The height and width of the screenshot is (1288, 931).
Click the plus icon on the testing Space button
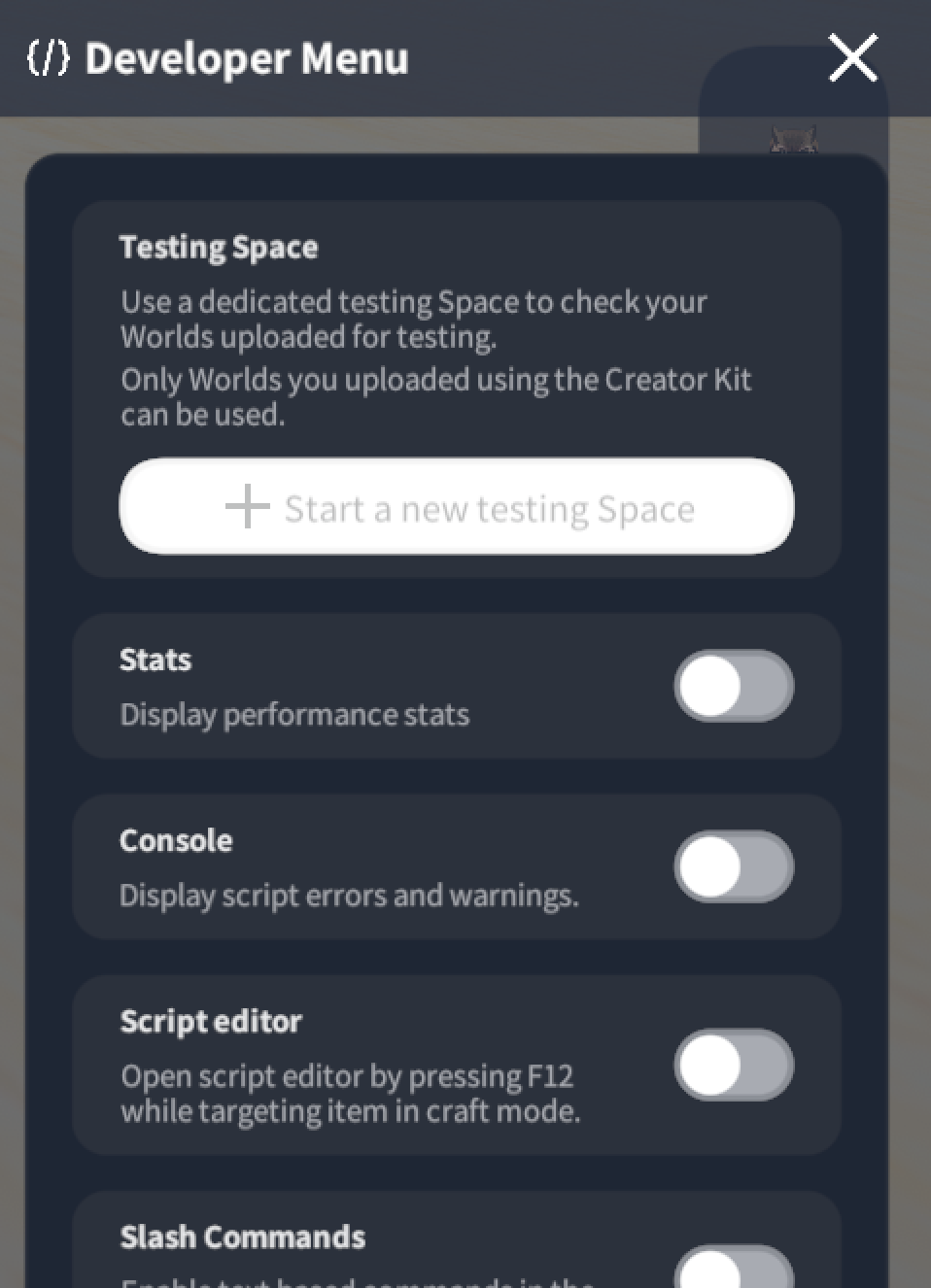247,507
